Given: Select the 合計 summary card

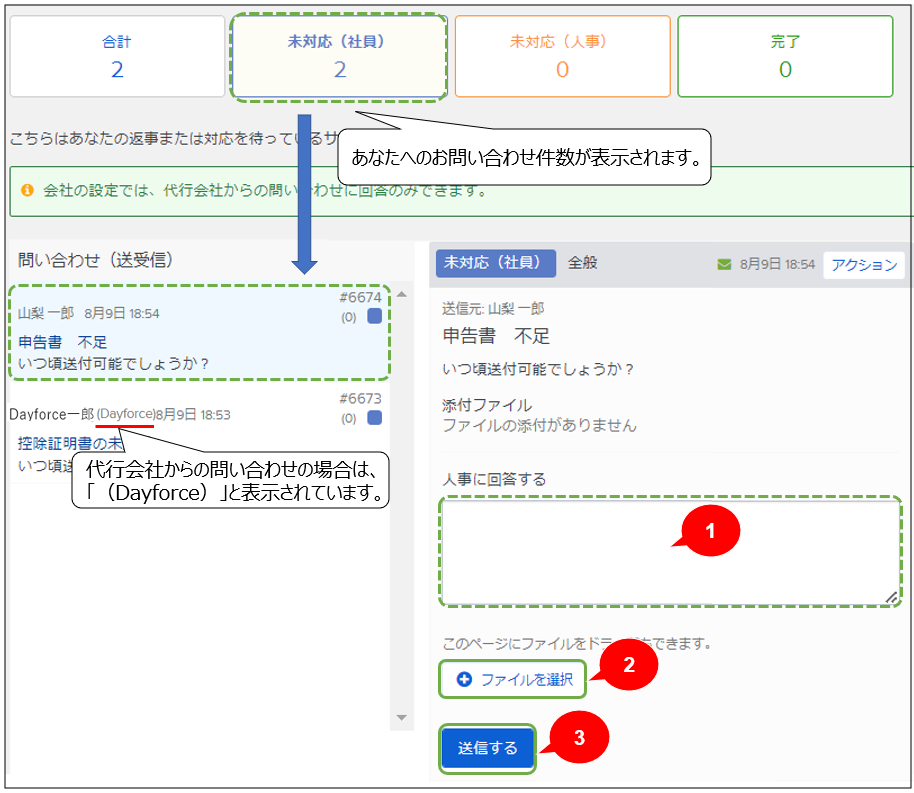Looking at the screenshot, I should pyautogui.click(x=117, y=56).
